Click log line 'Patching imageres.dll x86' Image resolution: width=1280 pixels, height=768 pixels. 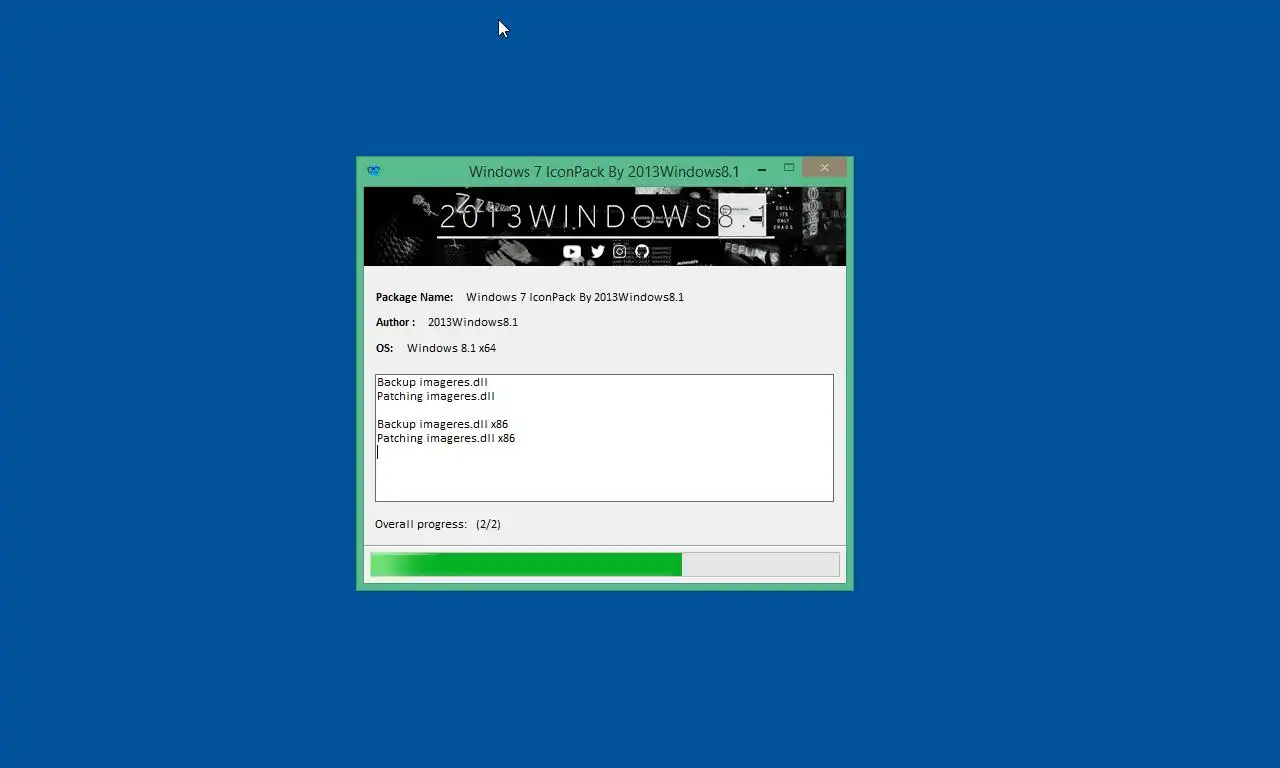point(446,438)
